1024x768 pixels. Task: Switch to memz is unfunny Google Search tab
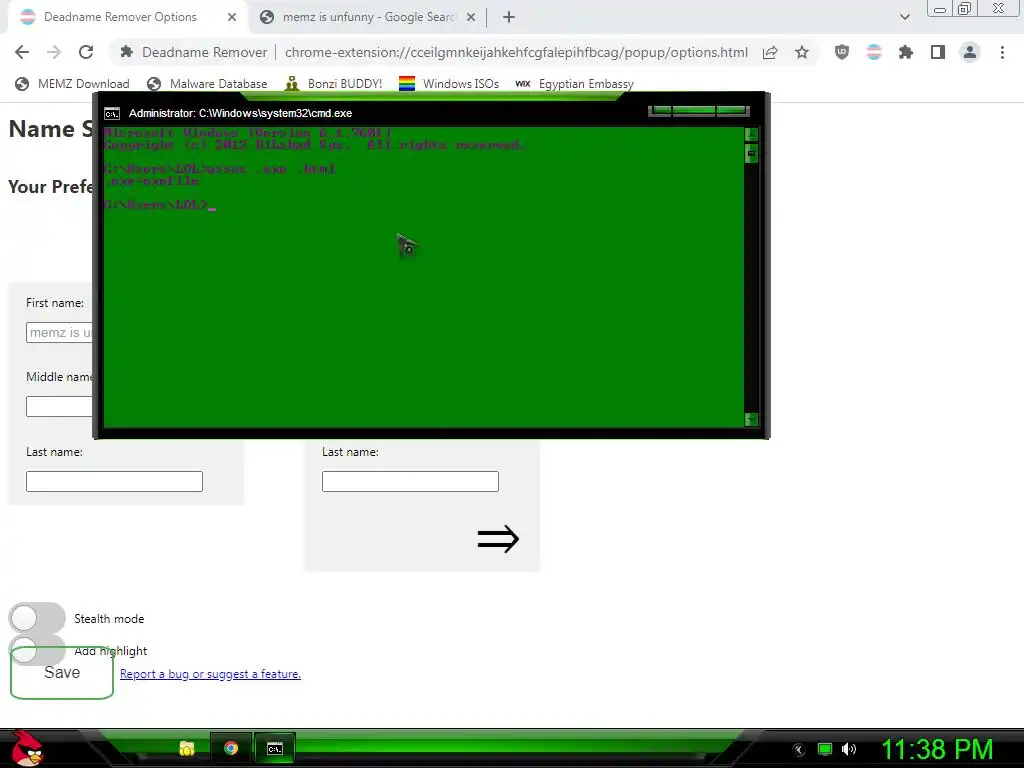pyautogui.click(x=368, y=17)
